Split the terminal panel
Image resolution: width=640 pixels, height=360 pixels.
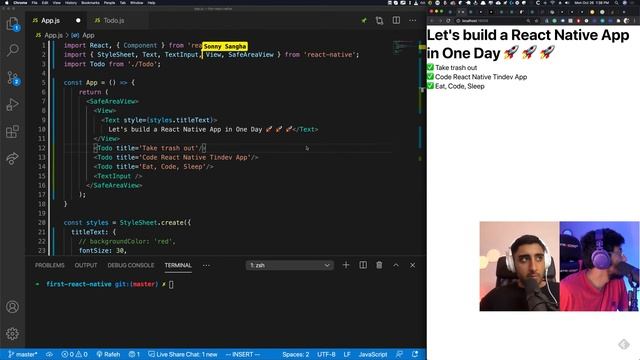click(x=363, y=265)
